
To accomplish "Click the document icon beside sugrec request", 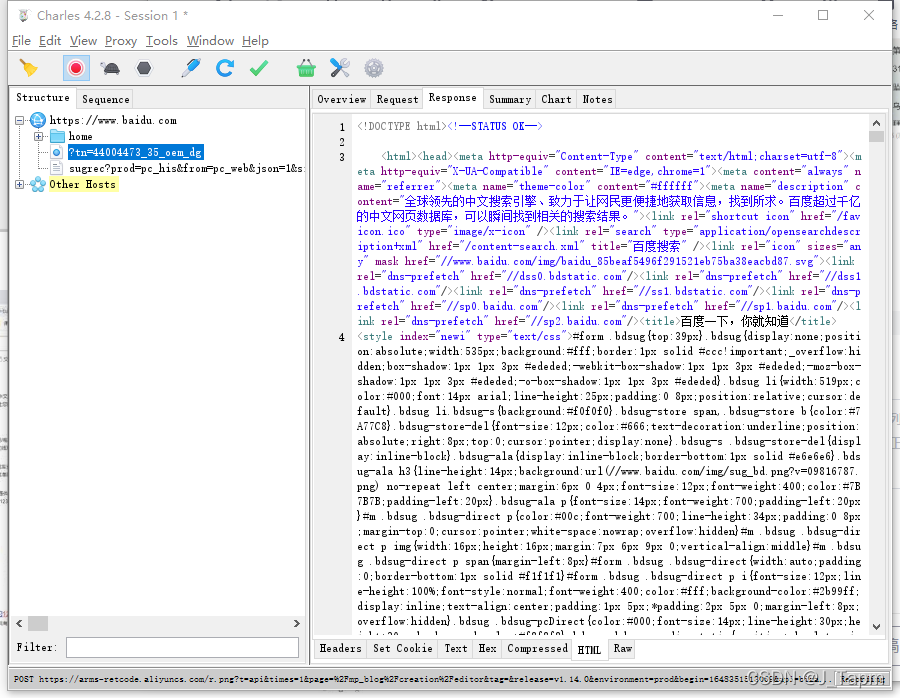I will click(x=57, y=169).
